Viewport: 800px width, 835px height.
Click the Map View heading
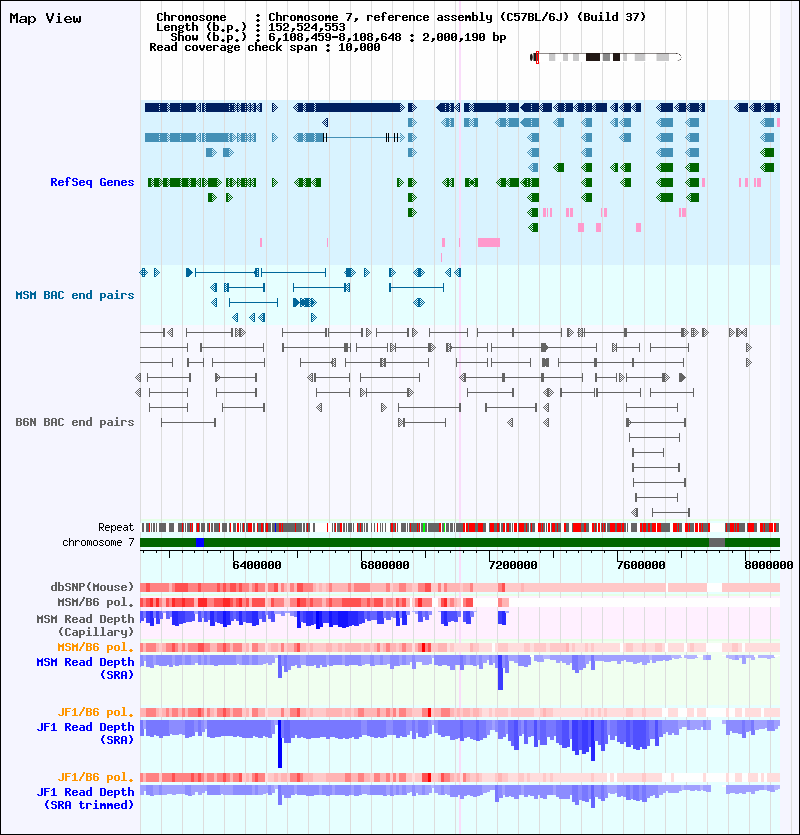[45, 18]
